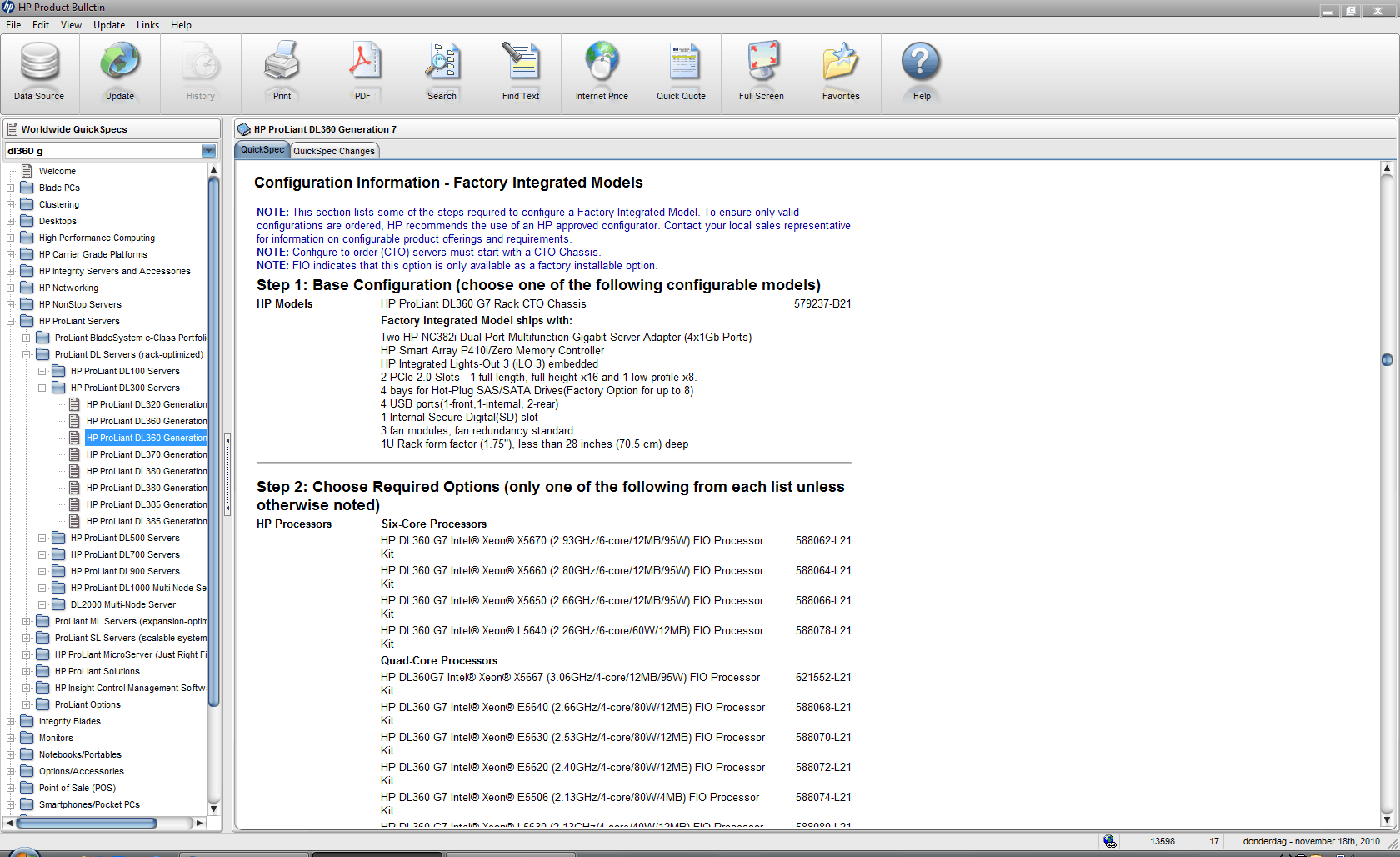Image resolution: width=1400 pixels, height=857 pixels.
Task: Click the Help question mark icon
Action: pos(921,63)
